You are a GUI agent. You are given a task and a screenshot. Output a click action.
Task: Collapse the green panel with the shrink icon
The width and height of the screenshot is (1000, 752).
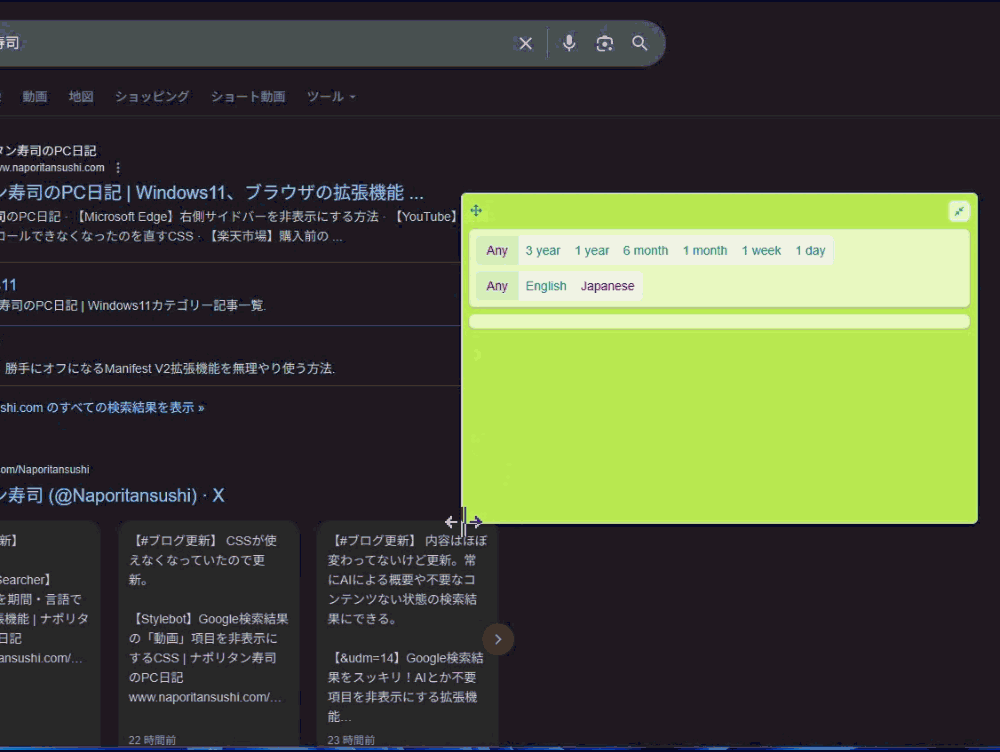coord(959,211)
